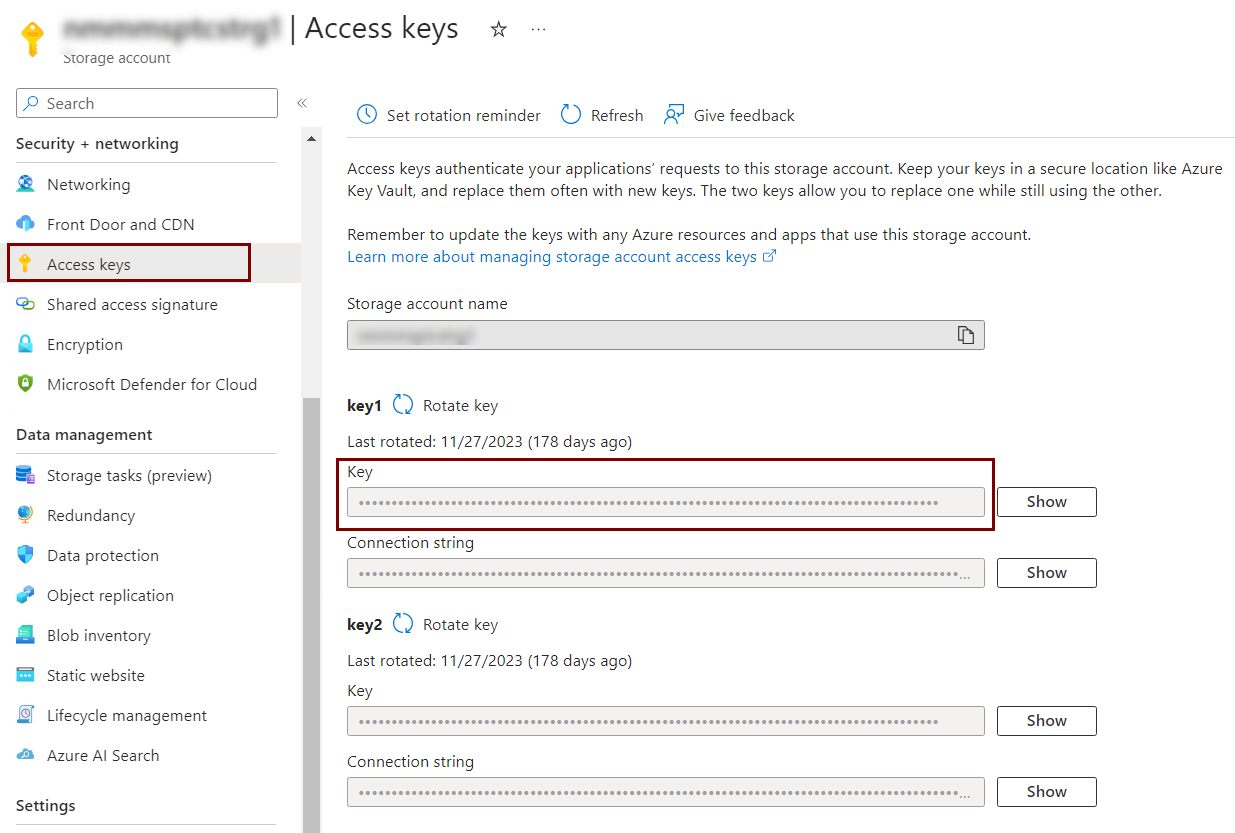Open the more options ellipsis in header
Screen dimensions: 1235x833
[x=539, y=30]
